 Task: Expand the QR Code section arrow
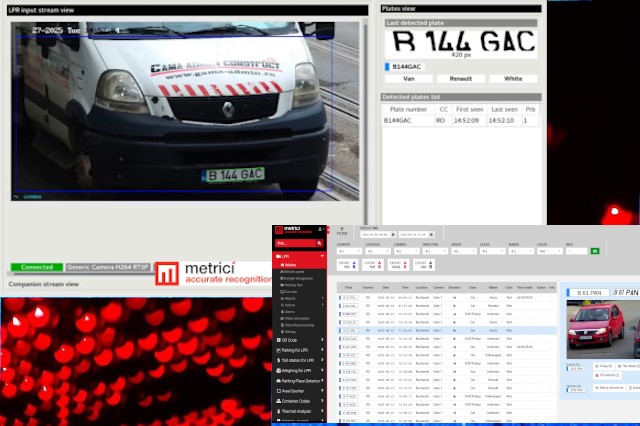pos(322,340)
